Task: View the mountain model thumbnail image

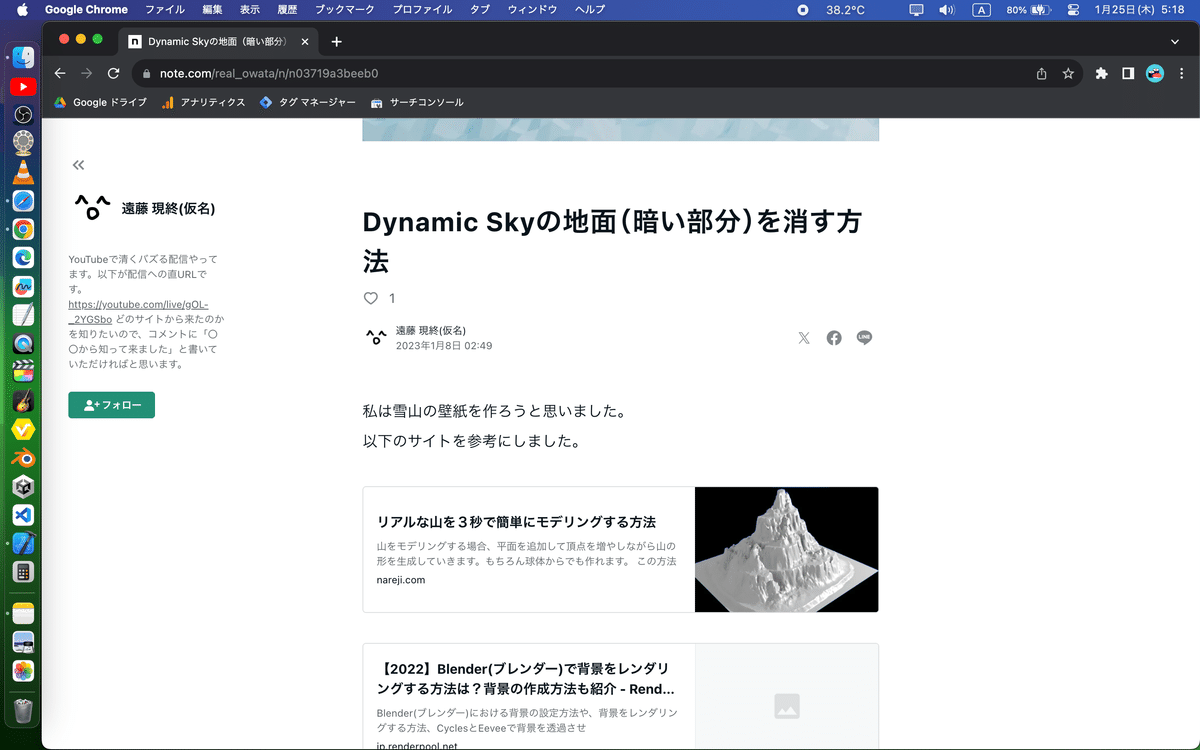Action: click(x=786, y=549)
